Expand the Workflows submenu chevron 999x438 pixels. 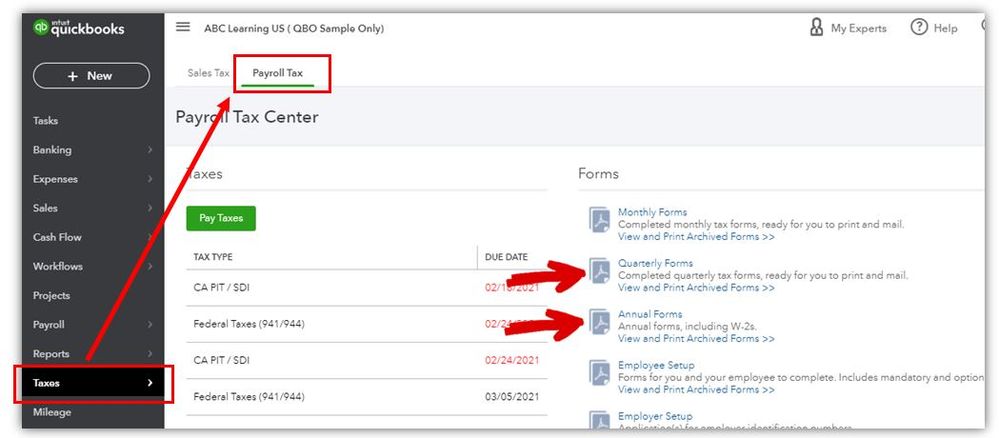coord(150,266)
